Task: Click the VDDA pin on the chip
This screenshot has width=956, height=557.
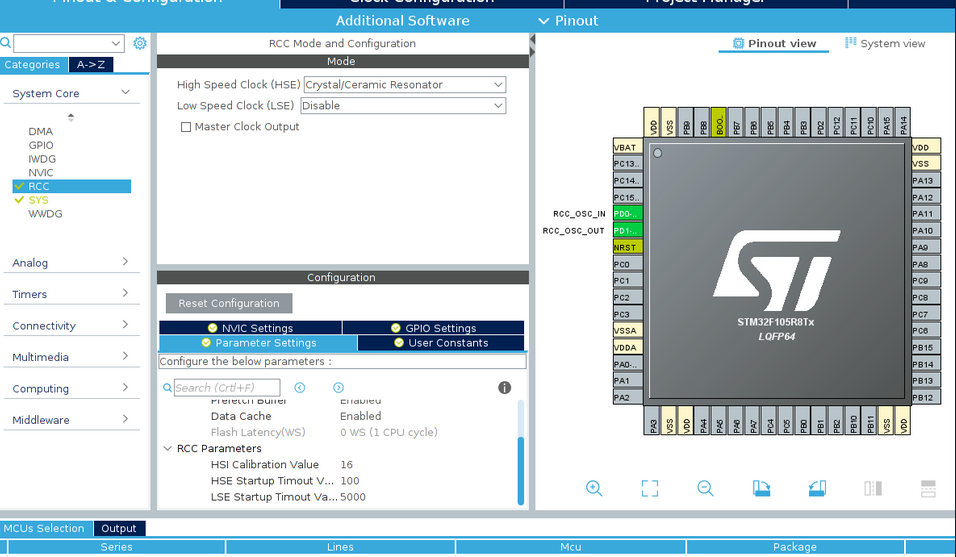Action: click(x=627, y=347)
